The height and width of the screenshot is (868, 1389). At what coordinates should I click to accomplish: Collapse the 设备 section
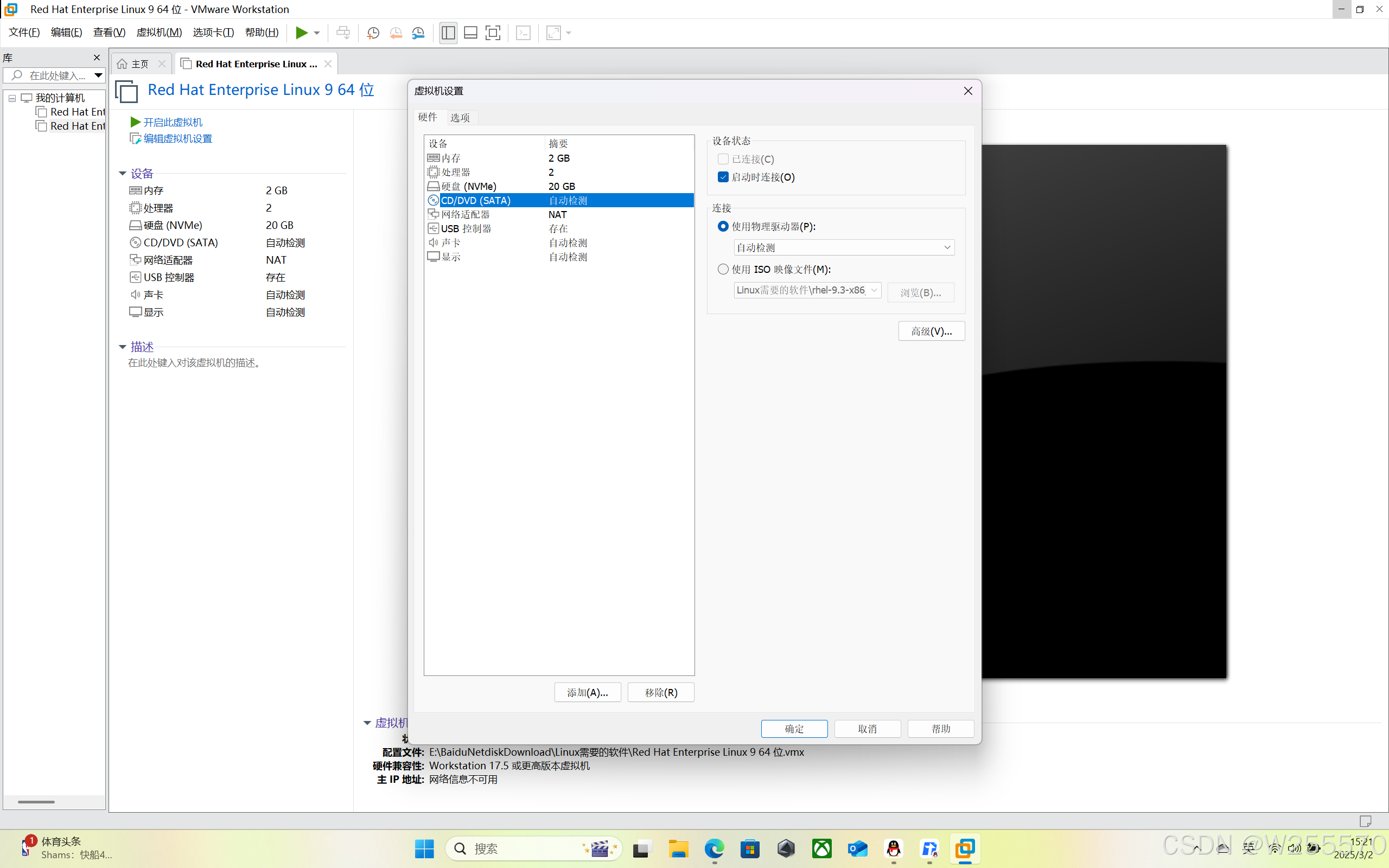point(122,174)
